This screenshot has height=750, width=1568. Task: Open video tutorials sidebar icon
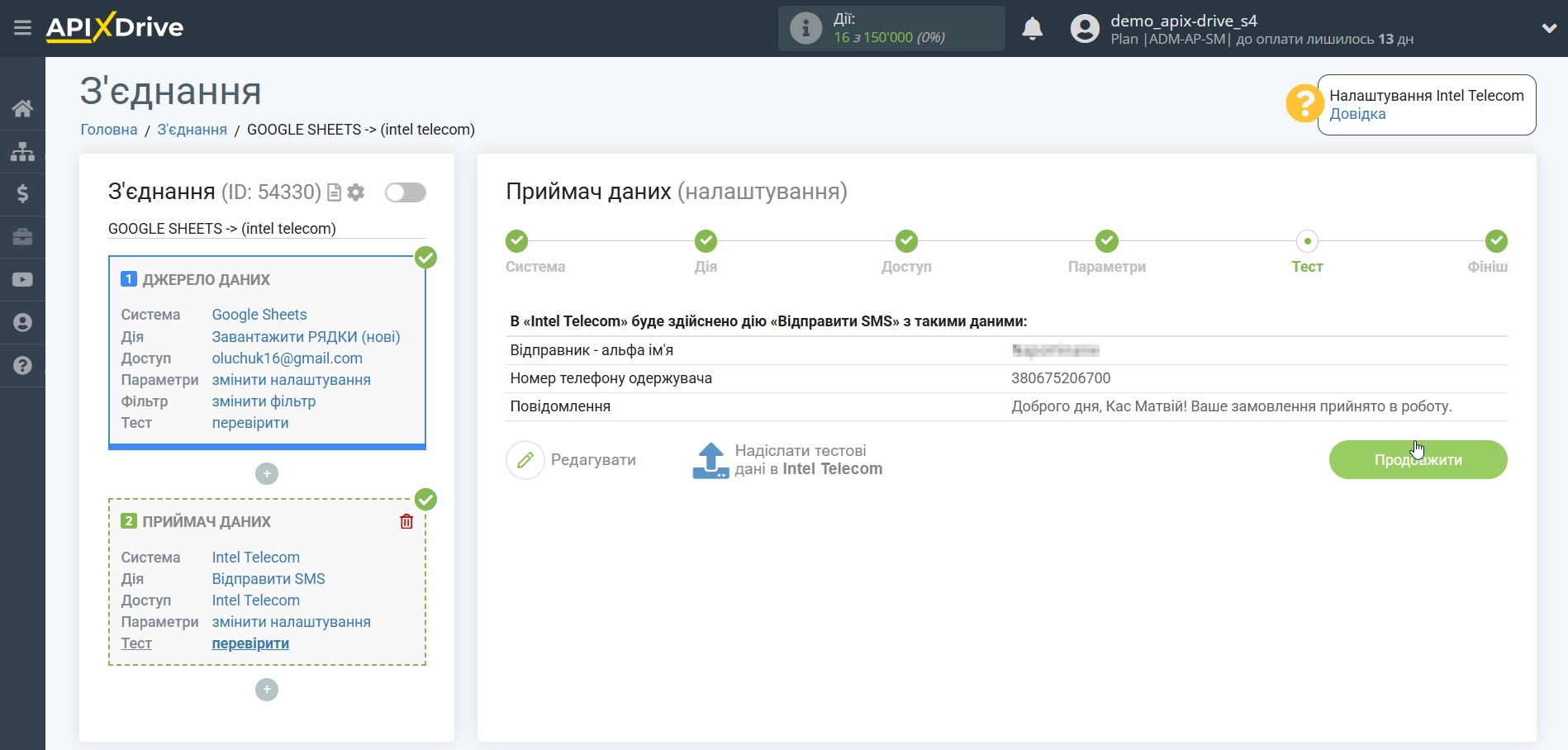tap(22, 280)
